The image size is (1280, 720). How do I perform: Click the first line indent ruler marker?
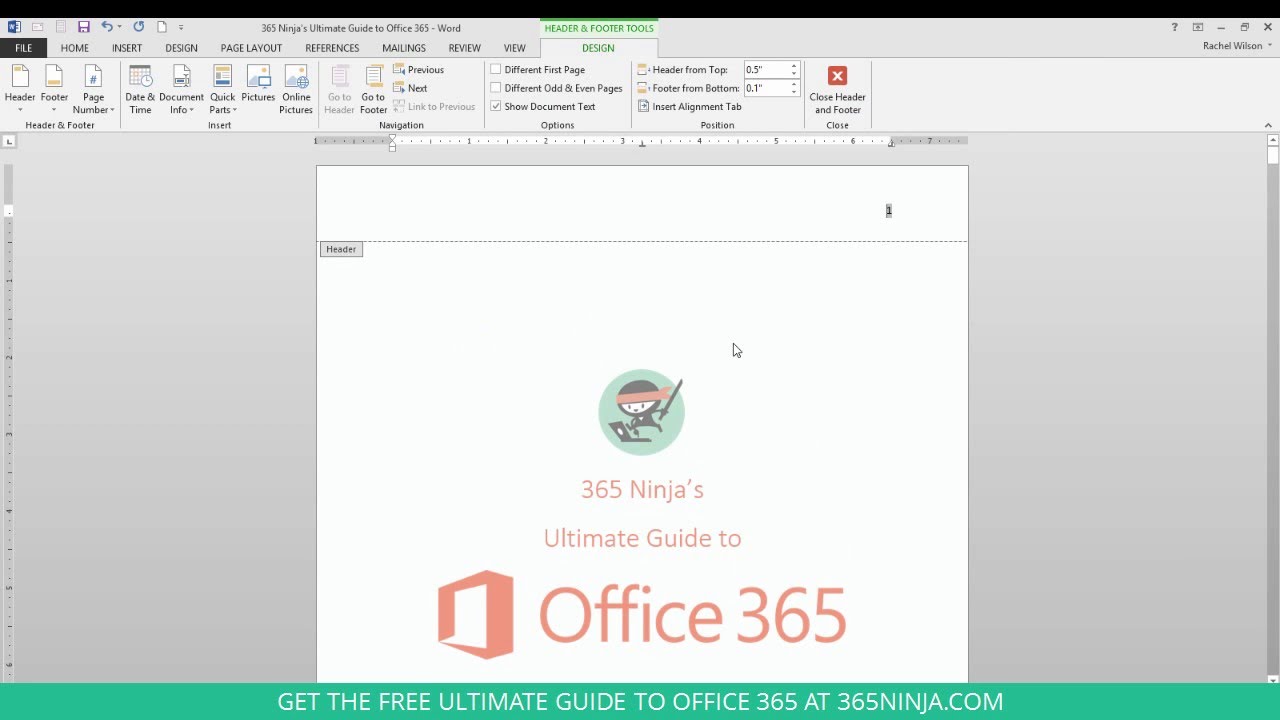pyautogui.click(x=392, y=138)
